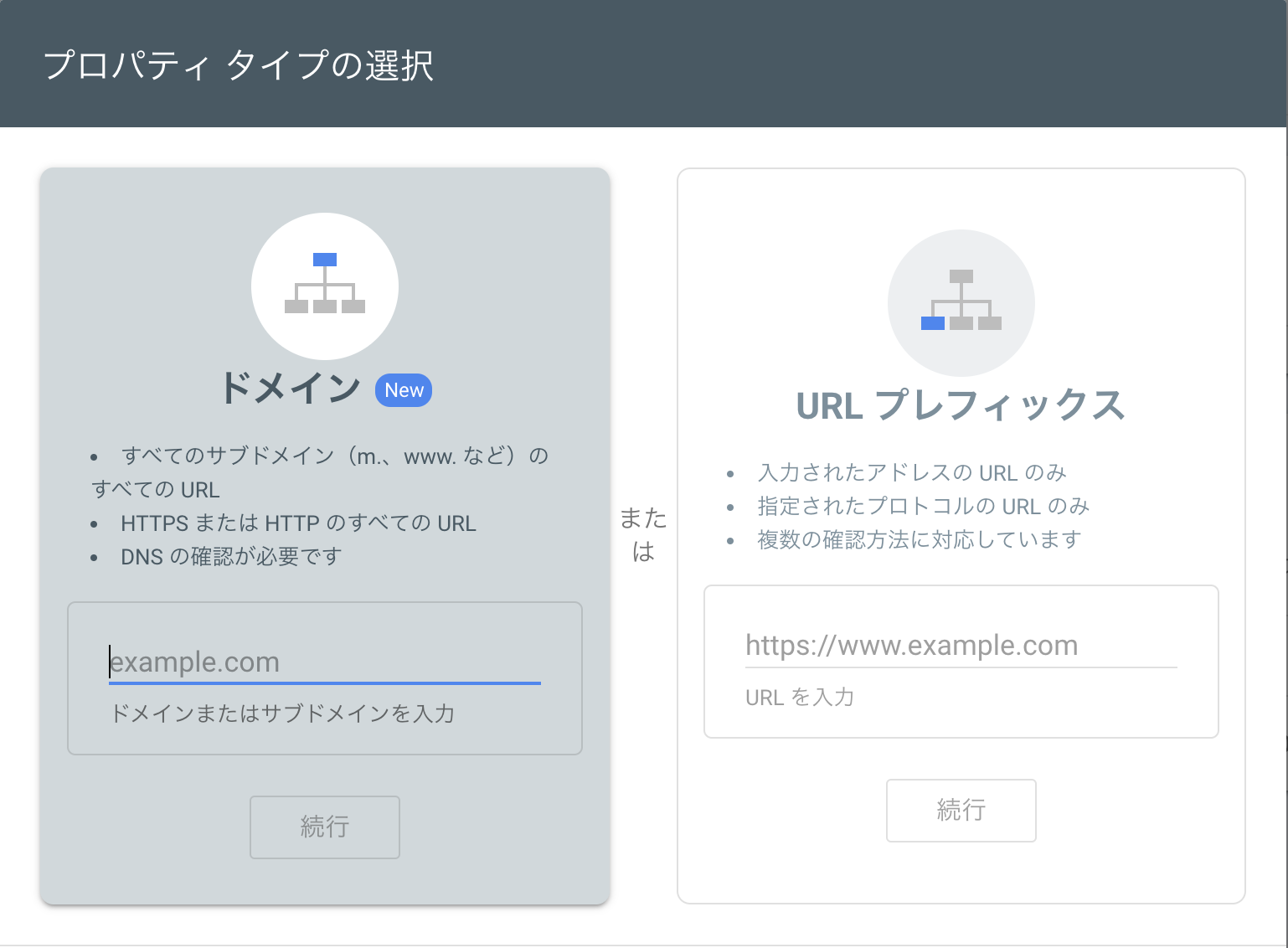Click '指定されたプロトコルの URL のみ' bullet
1288x948 pixels.
pos(923,507)
